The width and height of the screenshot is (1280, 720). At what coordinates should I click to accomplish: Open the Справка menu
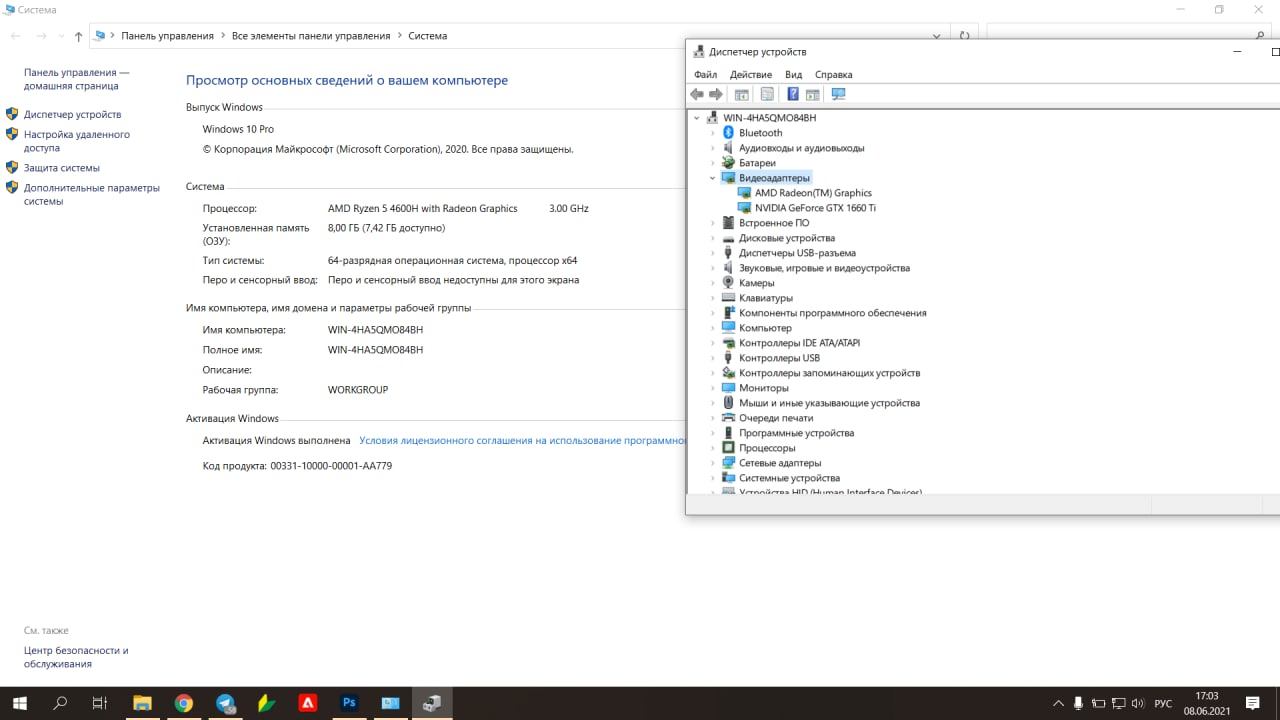[x=834, y=74]
